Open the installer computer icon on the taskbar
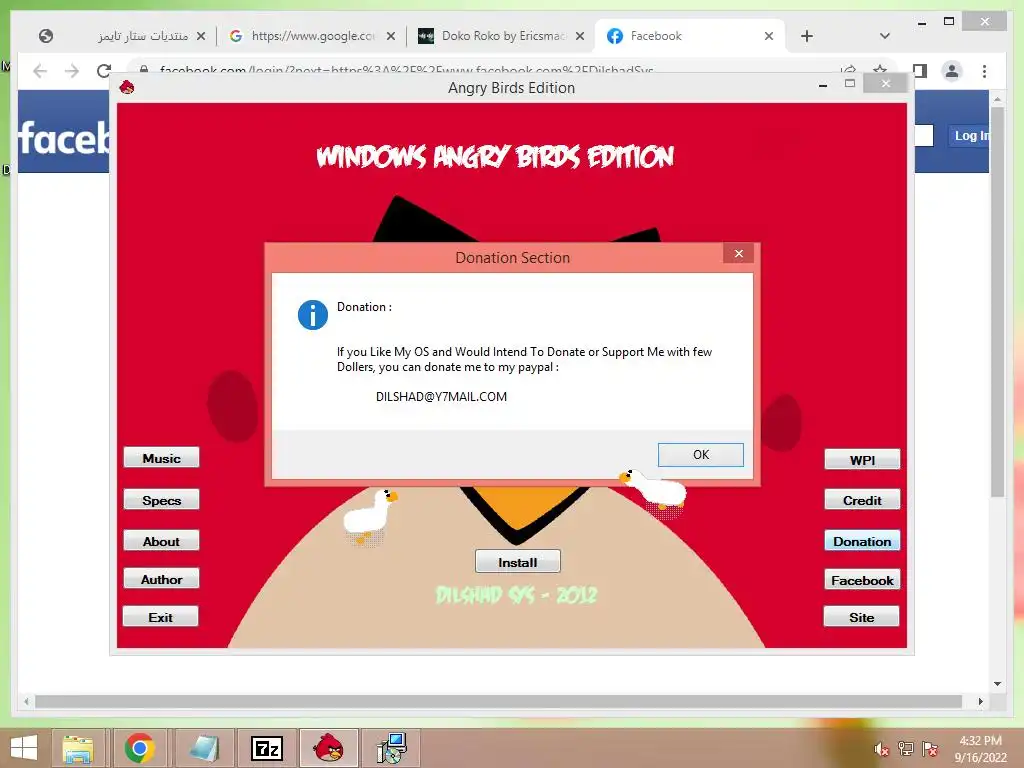The height and width of the screenshot is (768, 1024). [392, 748]
